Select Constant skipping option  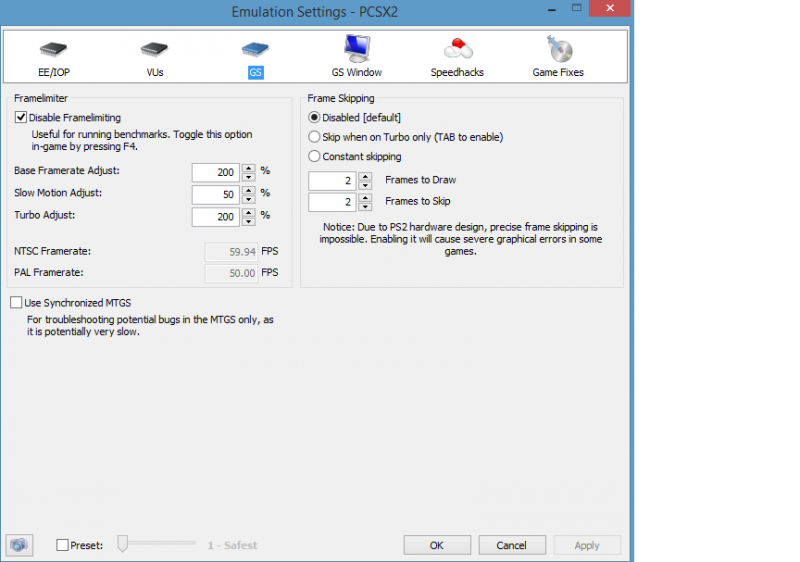pyautogui.click(x=314, y=156)
